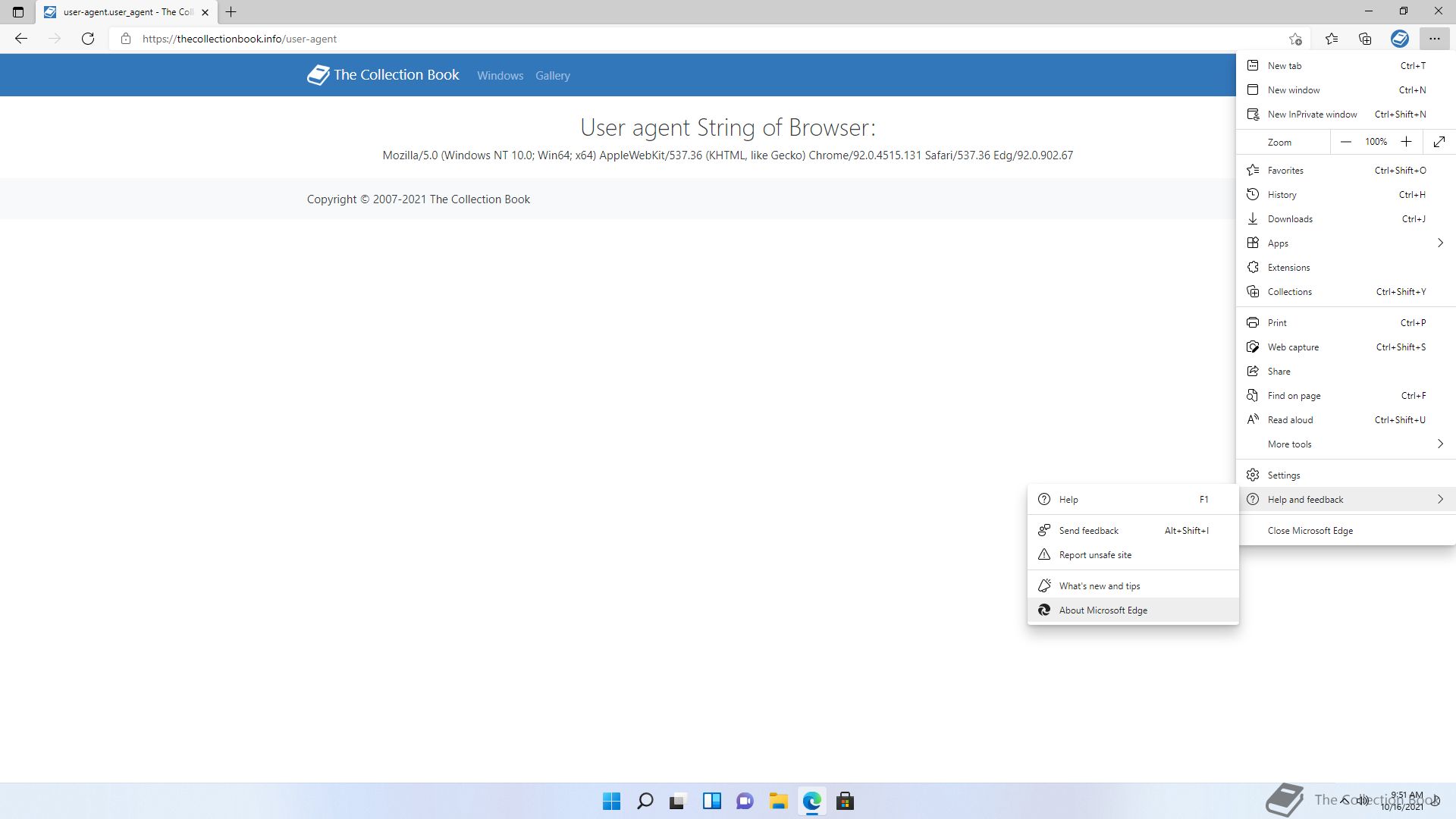Open Help in the submenu
Screen dimensions: 1456x819
click(x=1133, y=500)
